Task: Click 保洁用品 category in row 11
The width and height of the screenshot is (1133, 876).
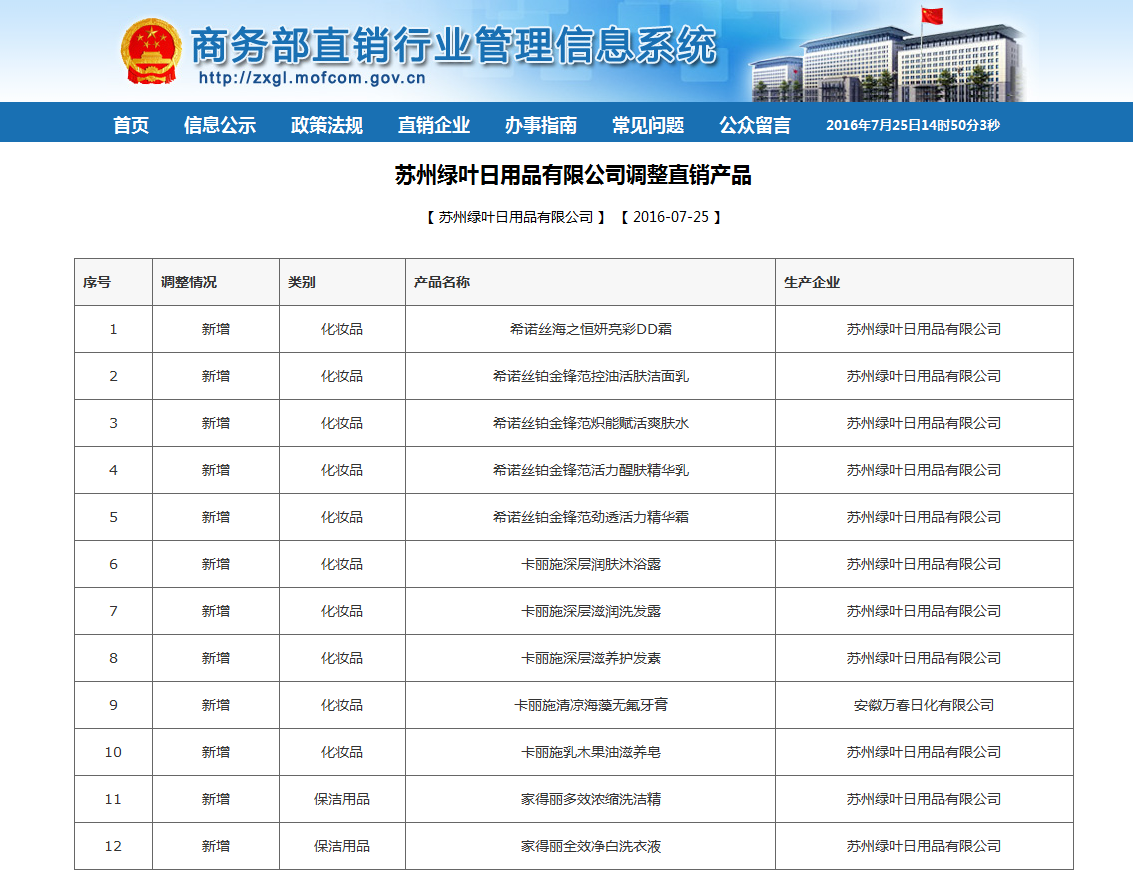Action: pyautogui.click(x=342, y=799)
